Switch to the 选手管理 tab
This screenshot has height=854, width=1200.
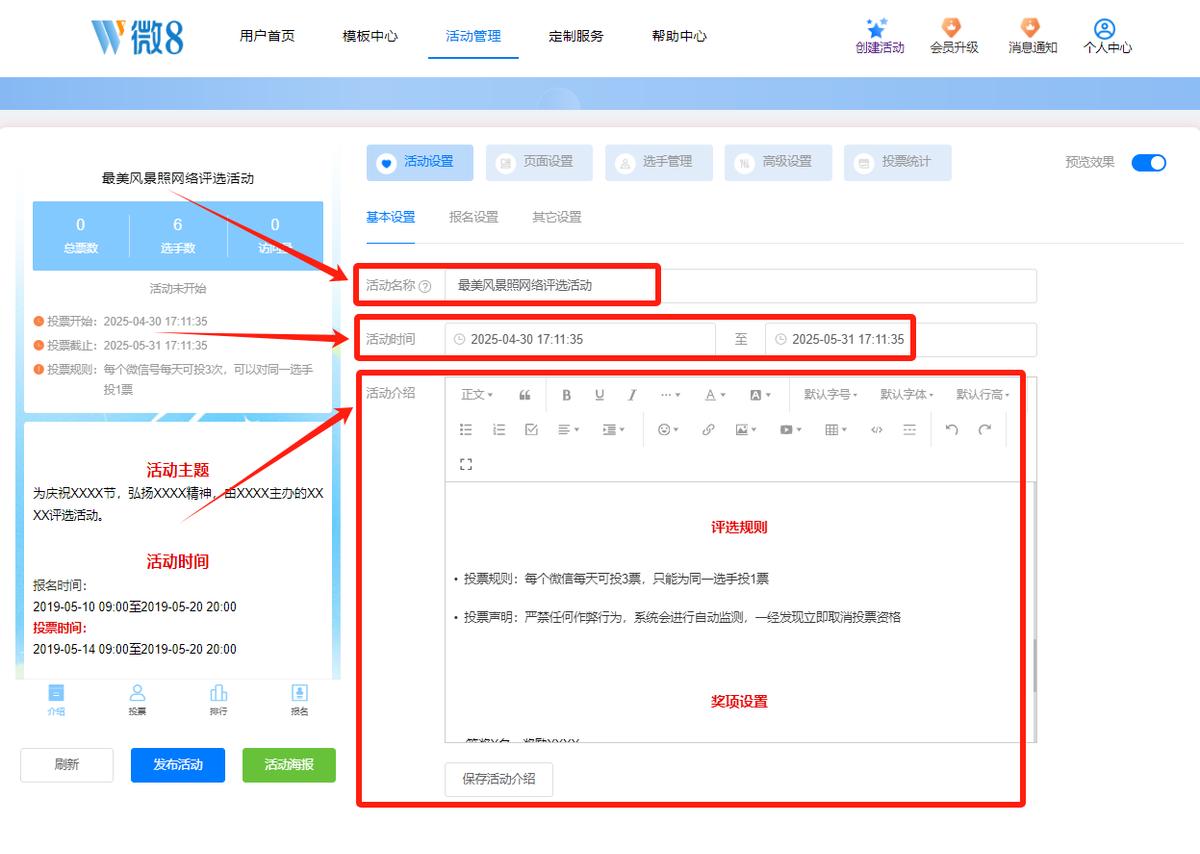tap(658, 162)
